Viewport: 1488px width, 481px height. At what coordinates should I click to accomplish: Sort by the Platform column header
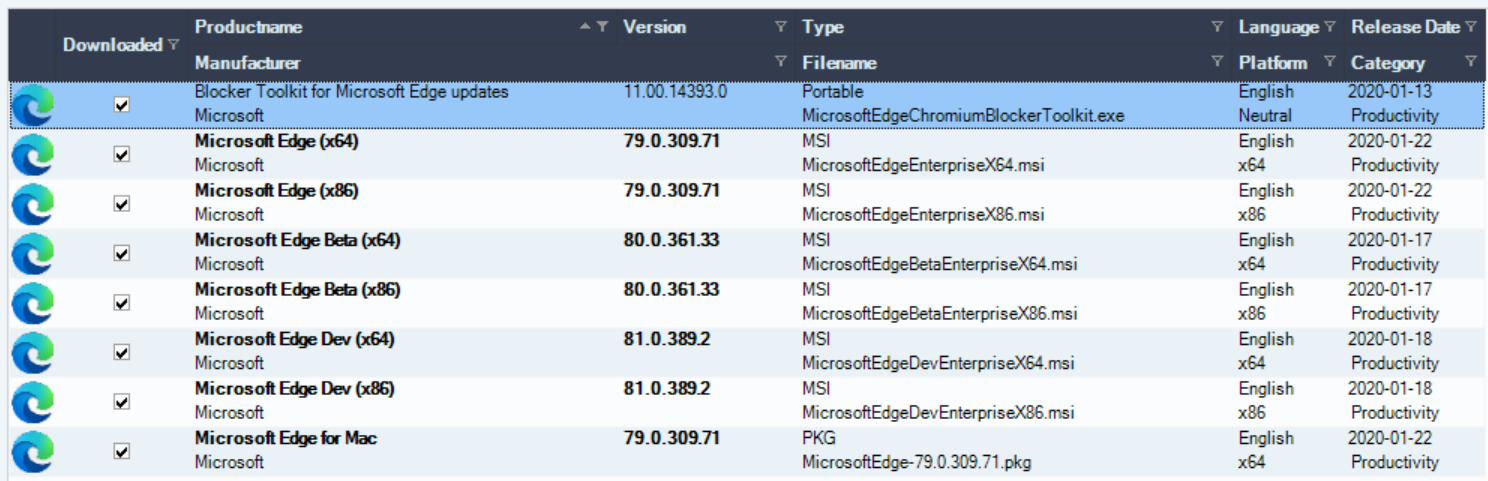[1273, 62]
